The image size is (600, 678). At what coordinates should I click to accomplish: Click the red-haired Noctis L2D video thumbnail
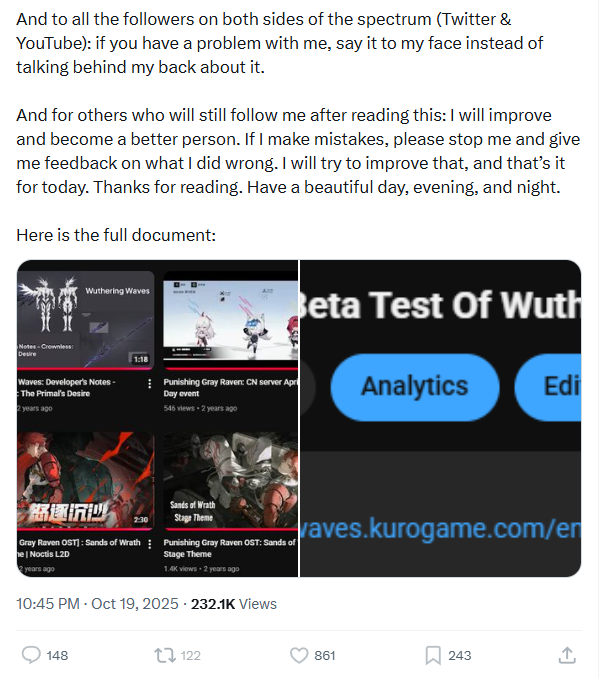(x=86, y=481)
